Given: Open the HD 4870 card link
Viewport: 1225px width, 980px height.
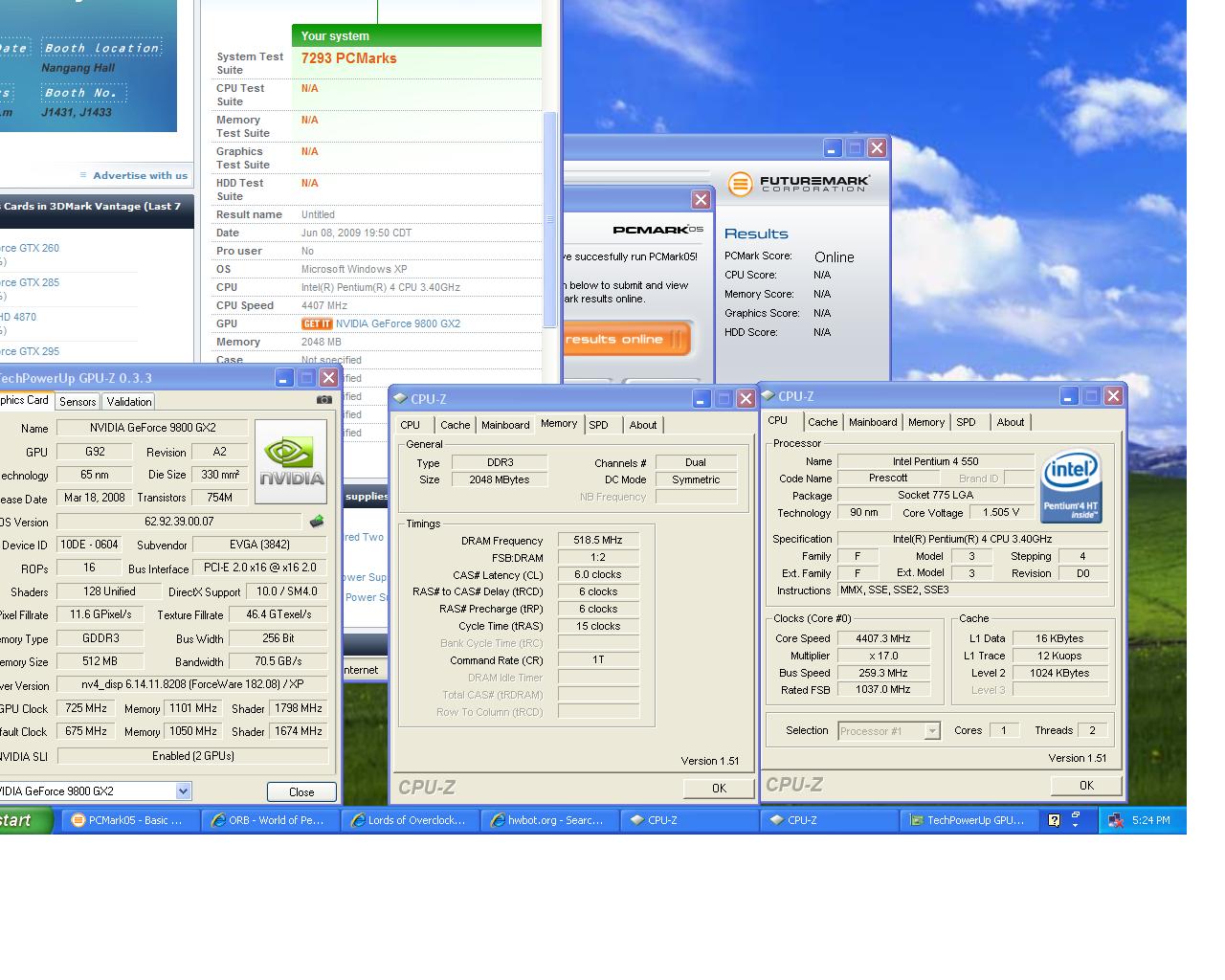Looking at the screenshot, I should point(19,317).
